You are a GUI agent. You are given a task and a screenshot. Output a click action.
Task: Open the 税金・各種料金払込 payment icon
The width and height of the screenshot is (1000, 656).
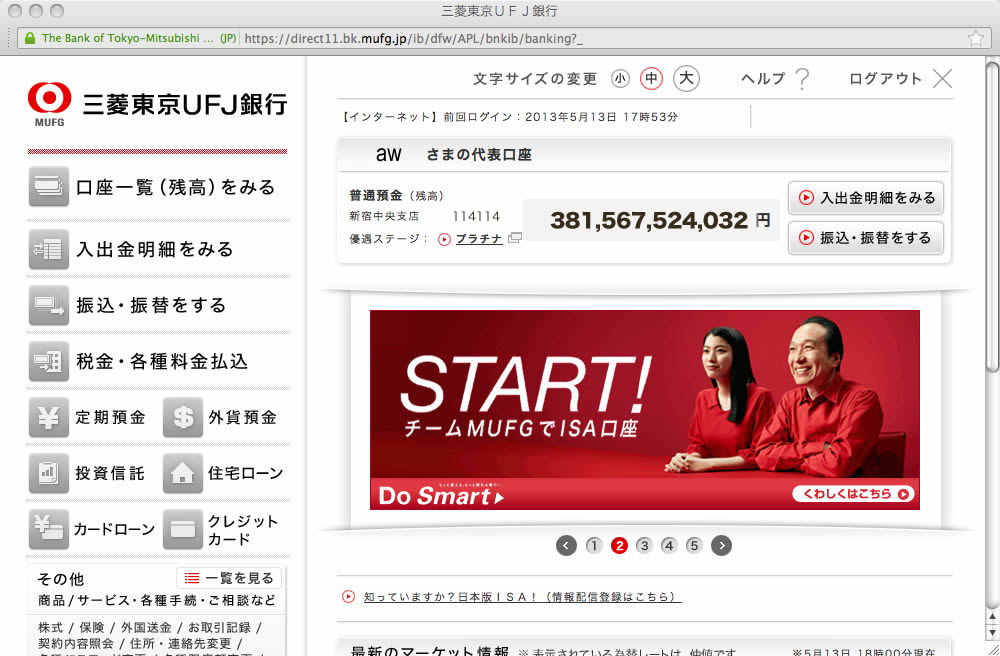point(48,361)
